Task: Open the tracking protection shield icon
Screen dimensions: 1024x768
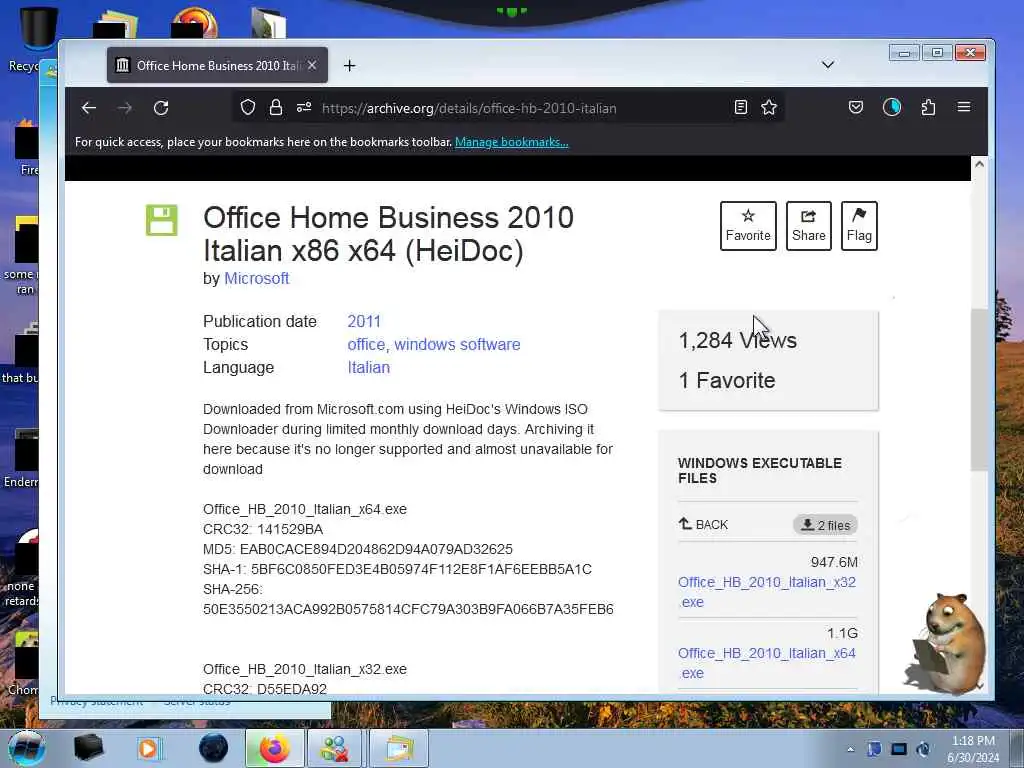Action: point(248,107)
